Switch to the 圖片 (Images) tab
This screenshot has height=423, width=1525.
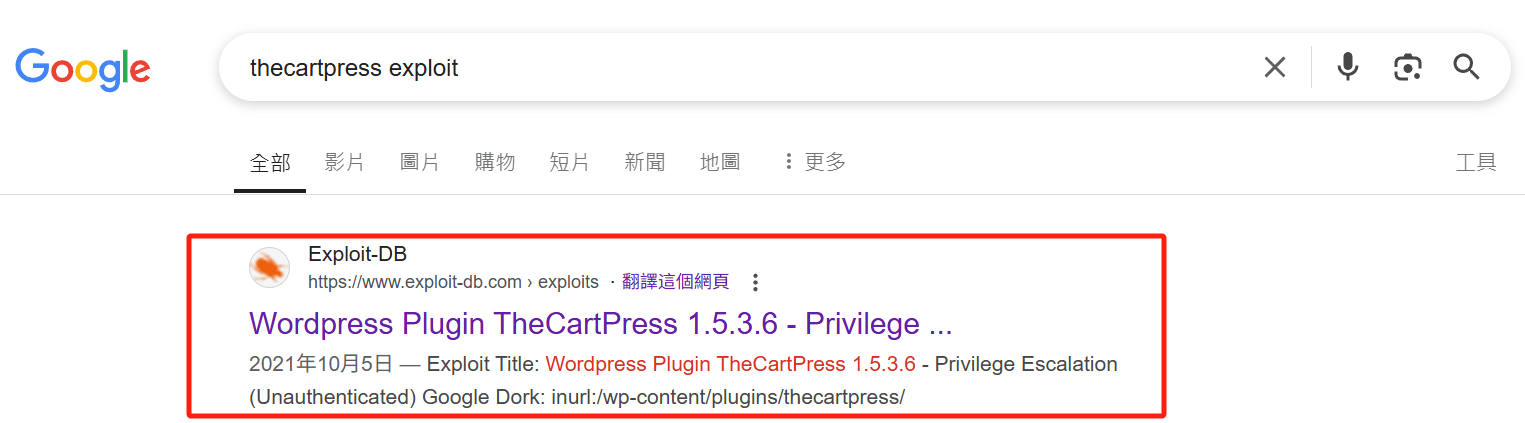420,162
